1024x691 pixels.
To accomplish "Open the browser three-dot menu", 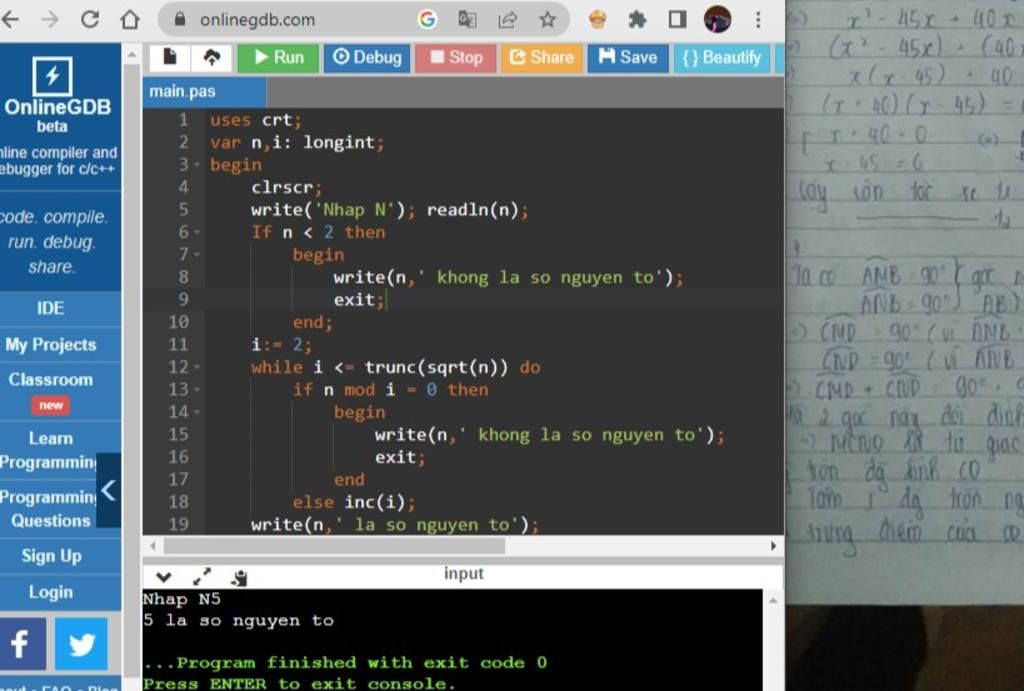I will point(758,20).
